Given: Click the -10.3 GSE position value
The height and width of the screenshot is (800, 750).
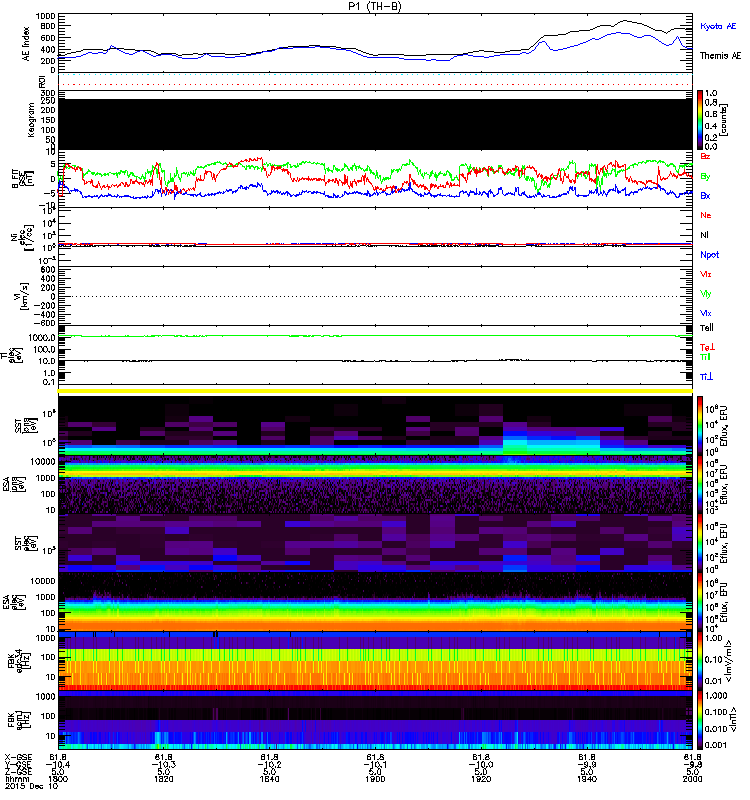Looking at the screenshot, I should (x=164, y=765).
